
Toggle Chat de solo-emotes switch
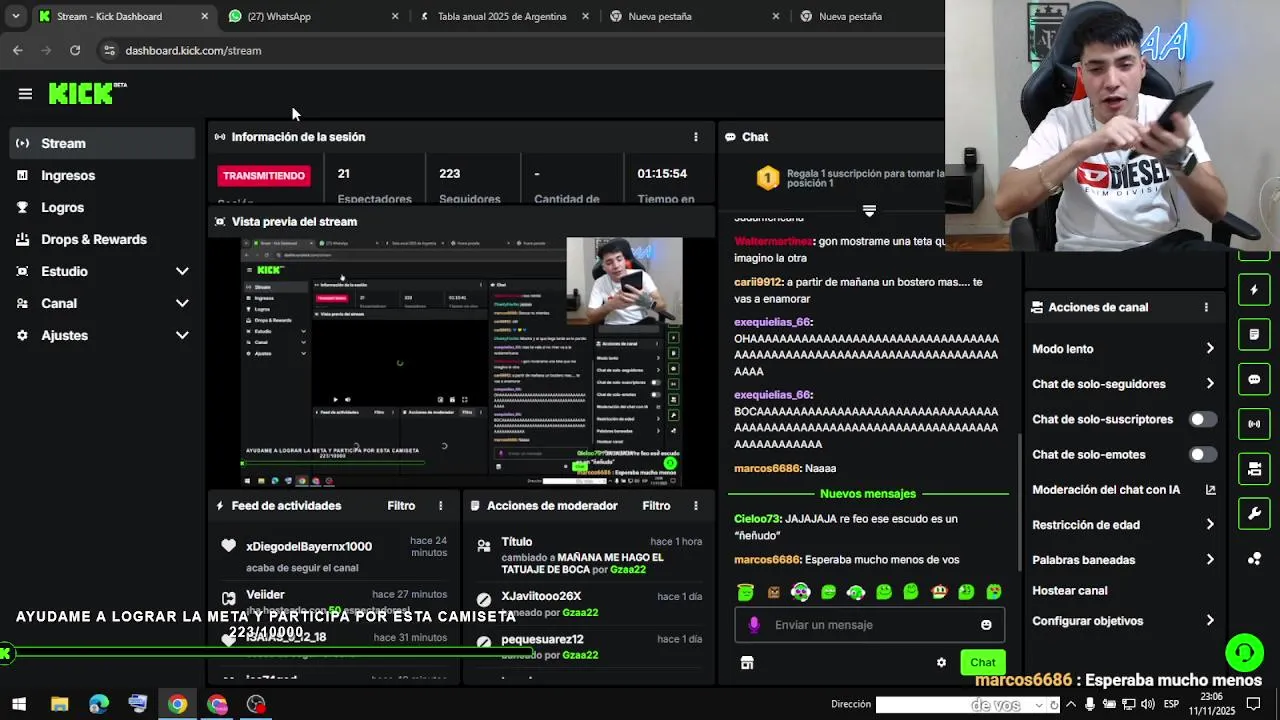[1203, 454]
